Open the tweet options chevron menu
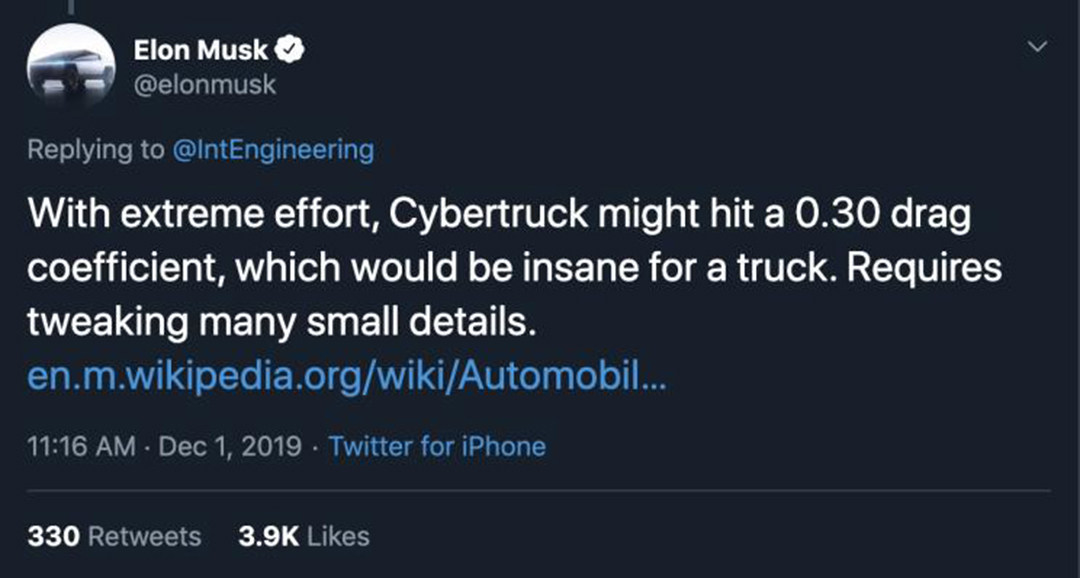Image resolution: width=1080 pixels, height=578 pixels. [x=1038, y=47]
